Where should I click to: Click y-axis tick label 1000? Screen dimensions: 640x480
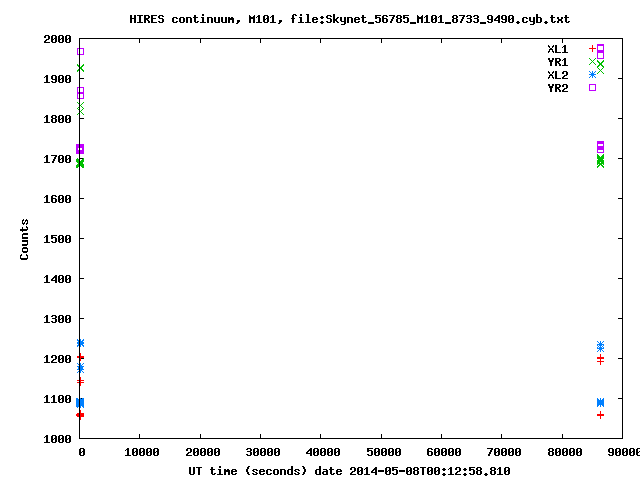click(x=57, y=439)
